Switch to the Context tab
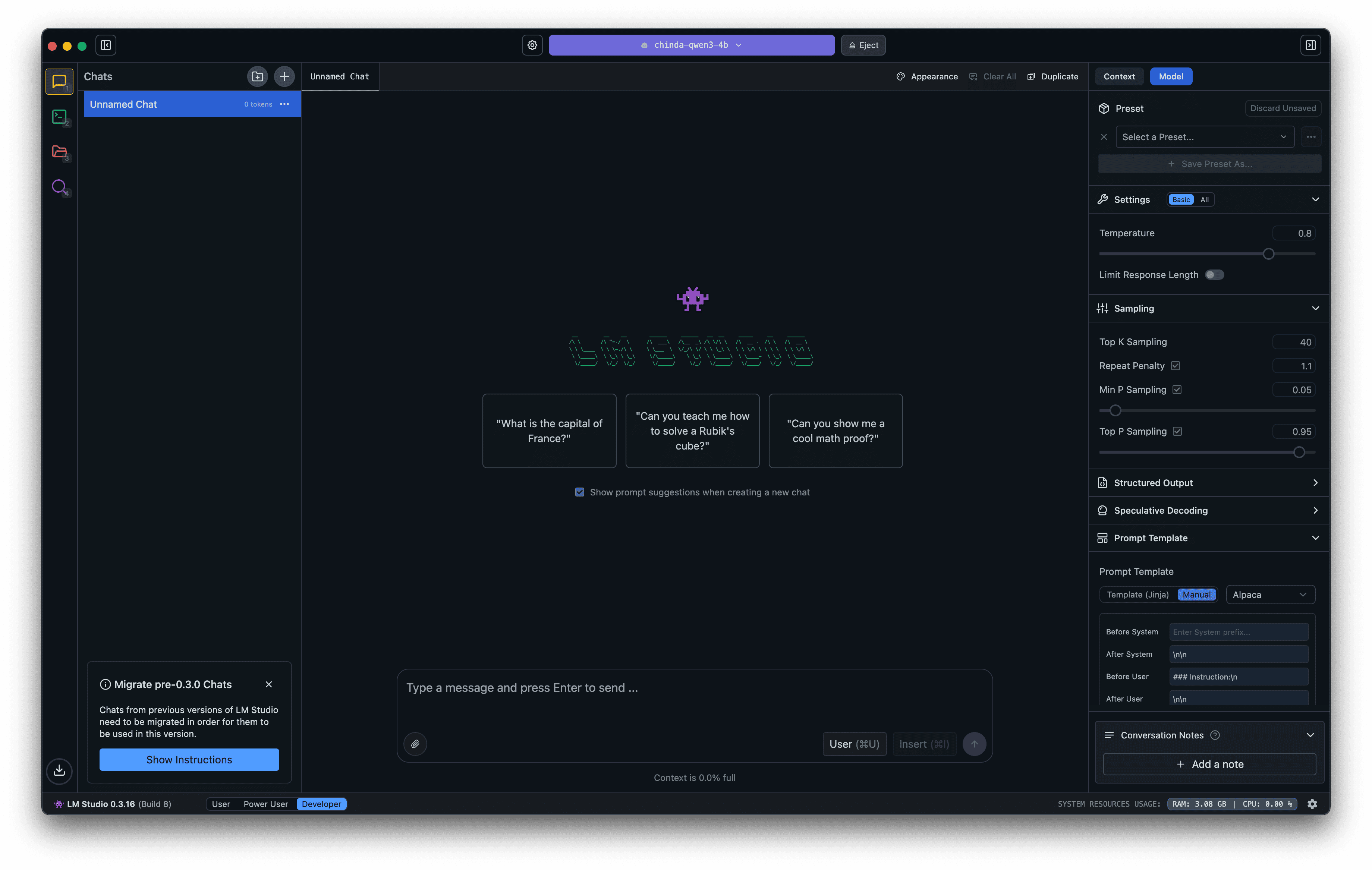Screen dimensions: 1372x870 click(x=1119, y=76)
